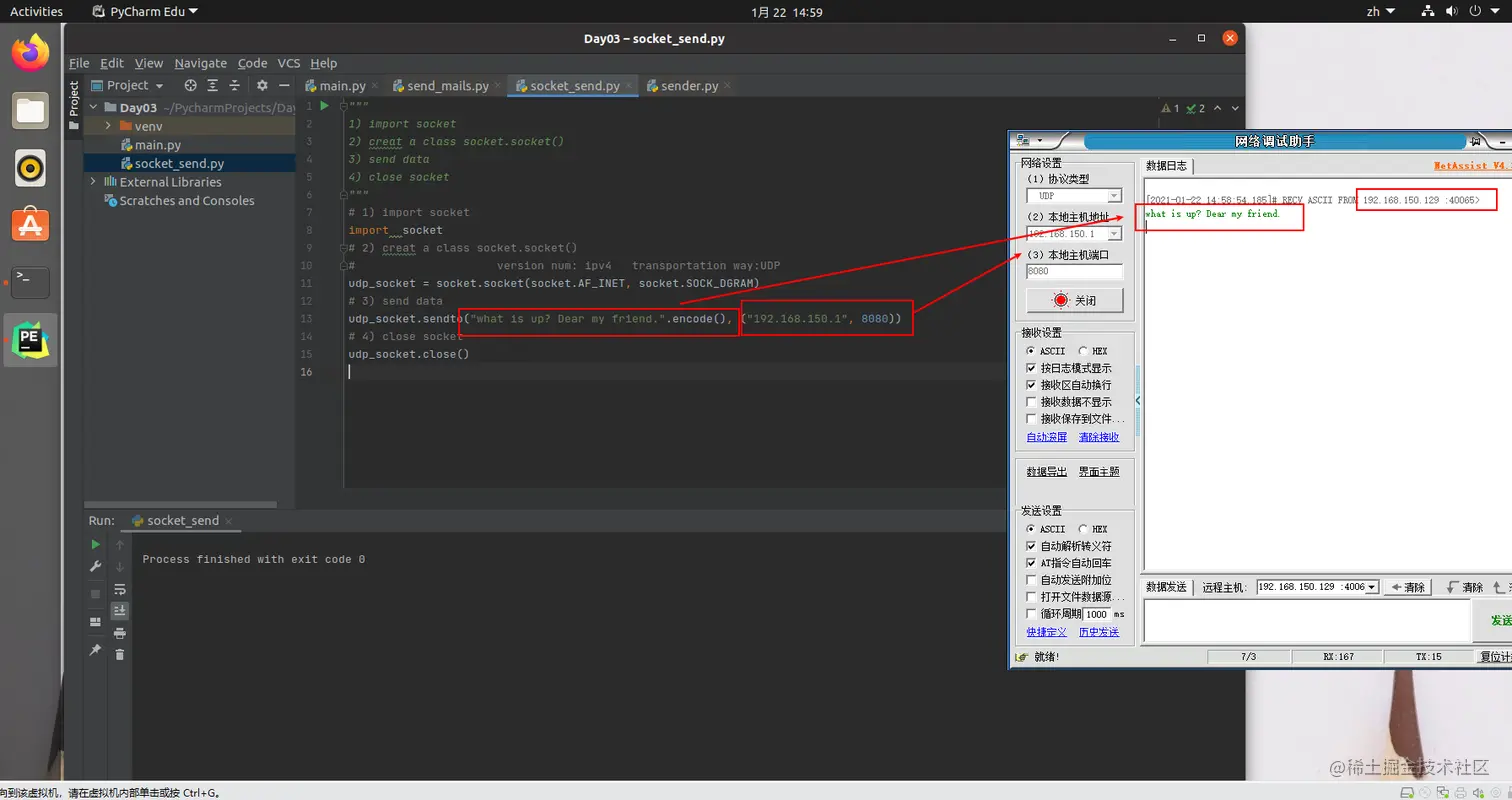Click Restore Layout icon in Run panel
The width and height of the screenshot is (1512, 800).
pyautogui.click(x=96, y=622)
